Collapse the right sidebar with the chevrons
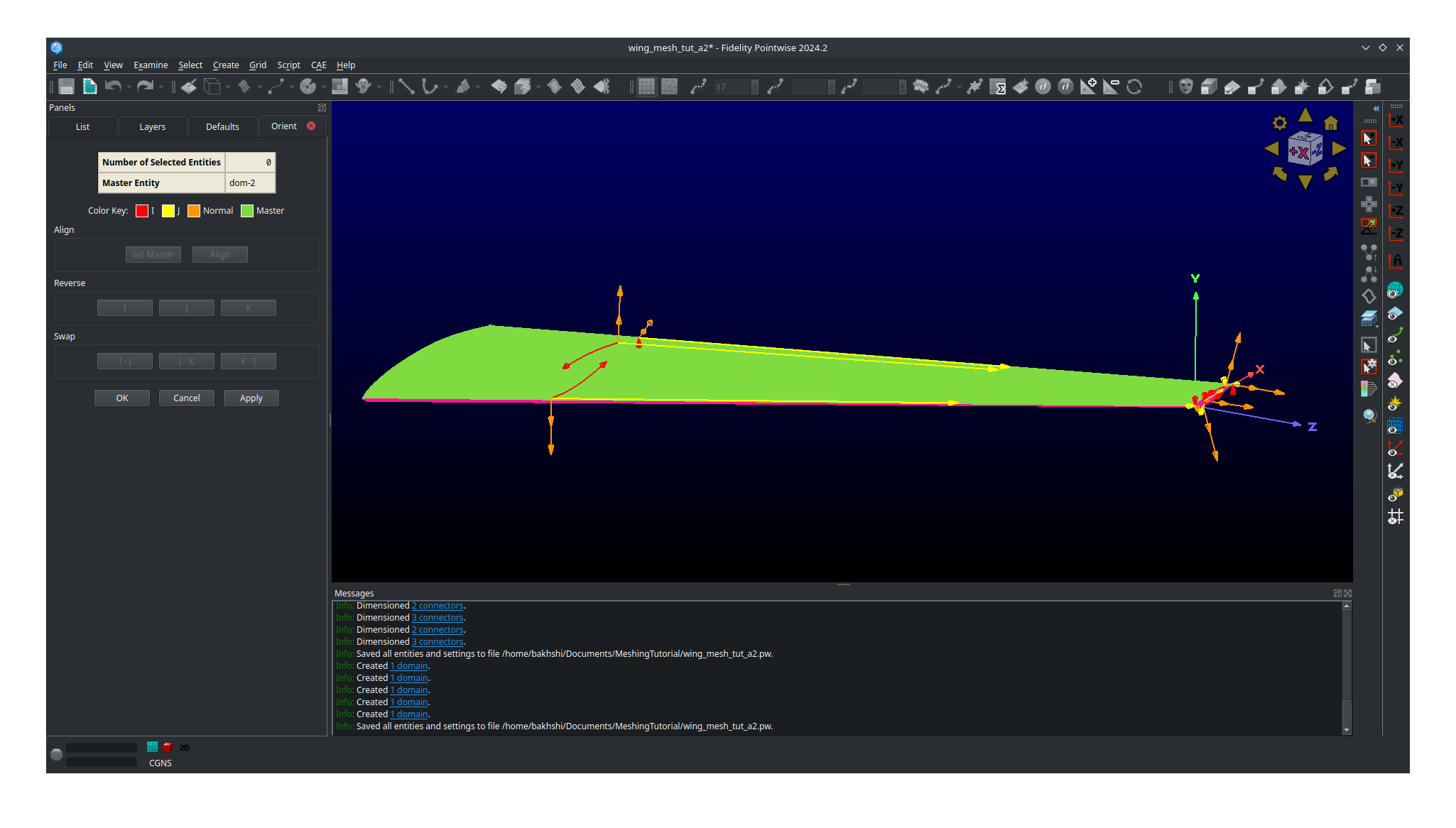The width and height of the screenshot is (1456, 828). [x=1376, y=109]
